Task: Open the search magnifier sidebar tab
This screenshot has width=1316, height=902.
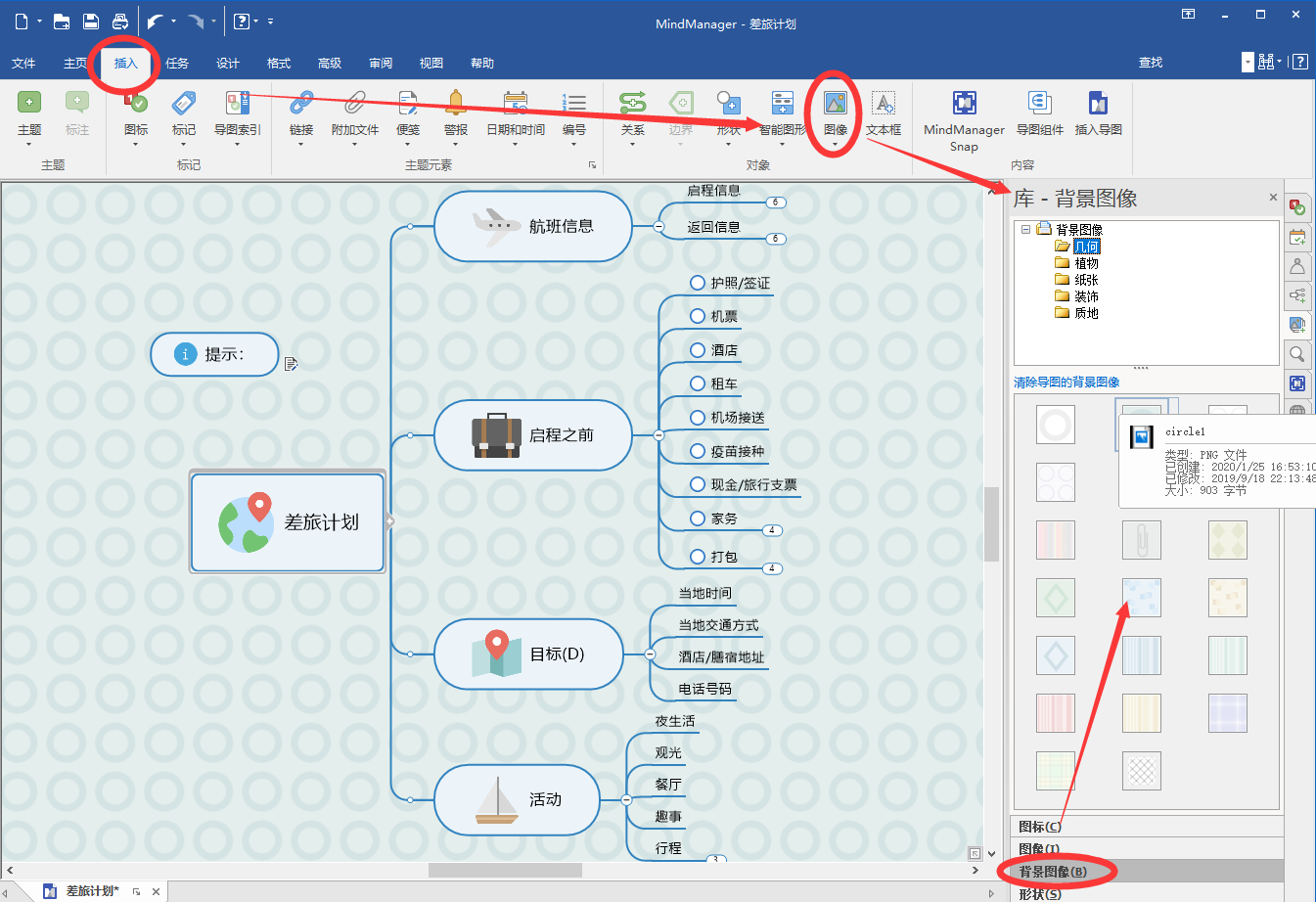Action: (1297, 354)
